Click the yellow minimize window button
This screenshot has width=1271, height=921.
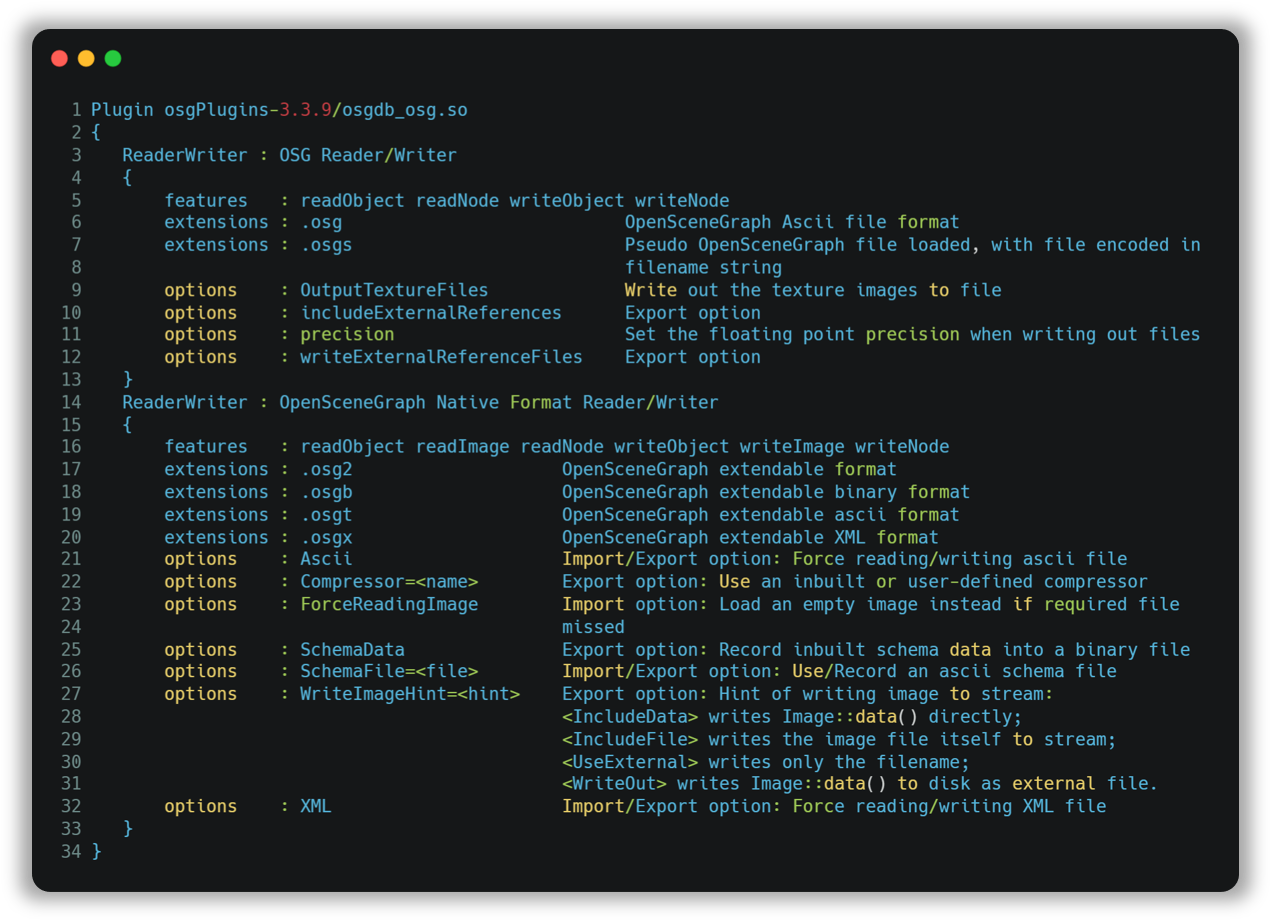click(86, 59)
